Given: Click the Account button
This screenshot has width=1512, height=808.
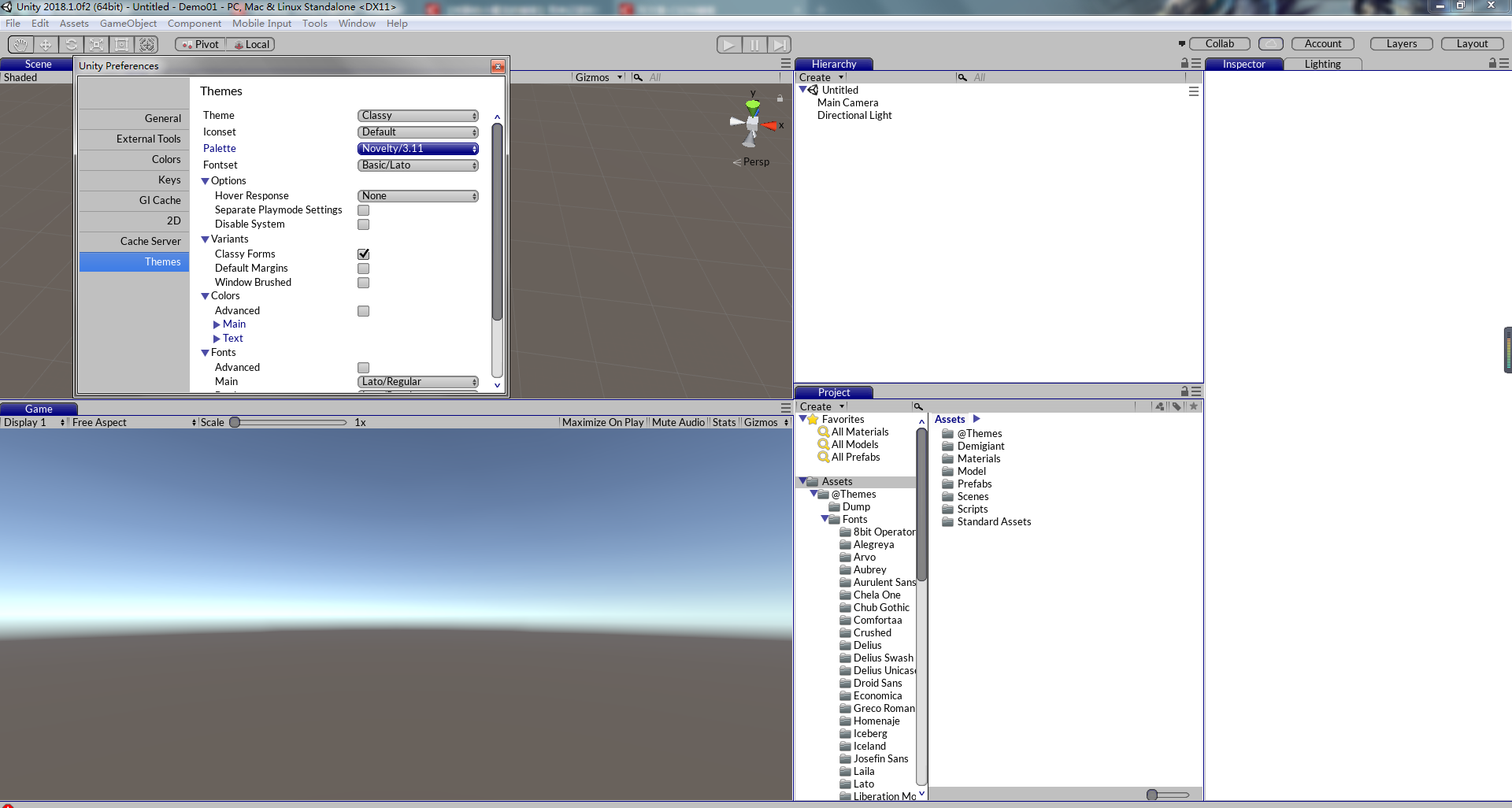Looking at the screenshot, I should (1322, 43).
